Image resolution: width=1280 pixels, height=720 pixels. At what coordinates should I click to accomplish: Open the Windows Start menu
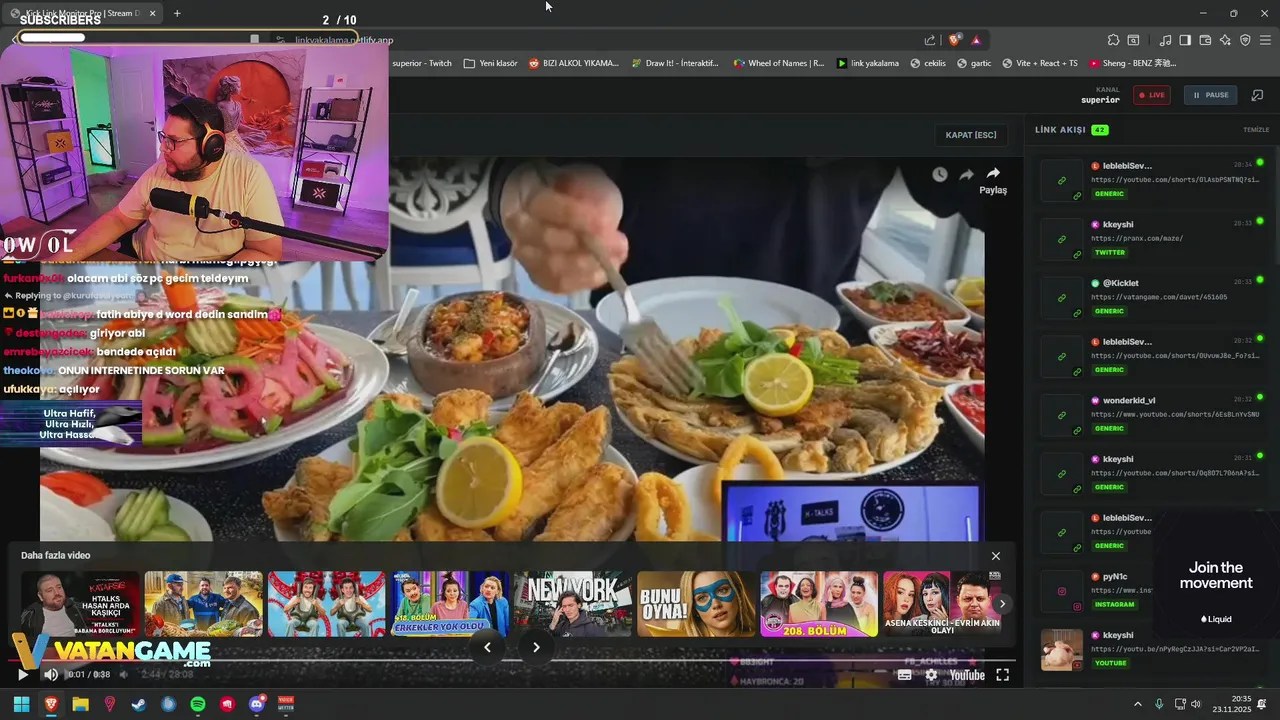coord(21,704)
